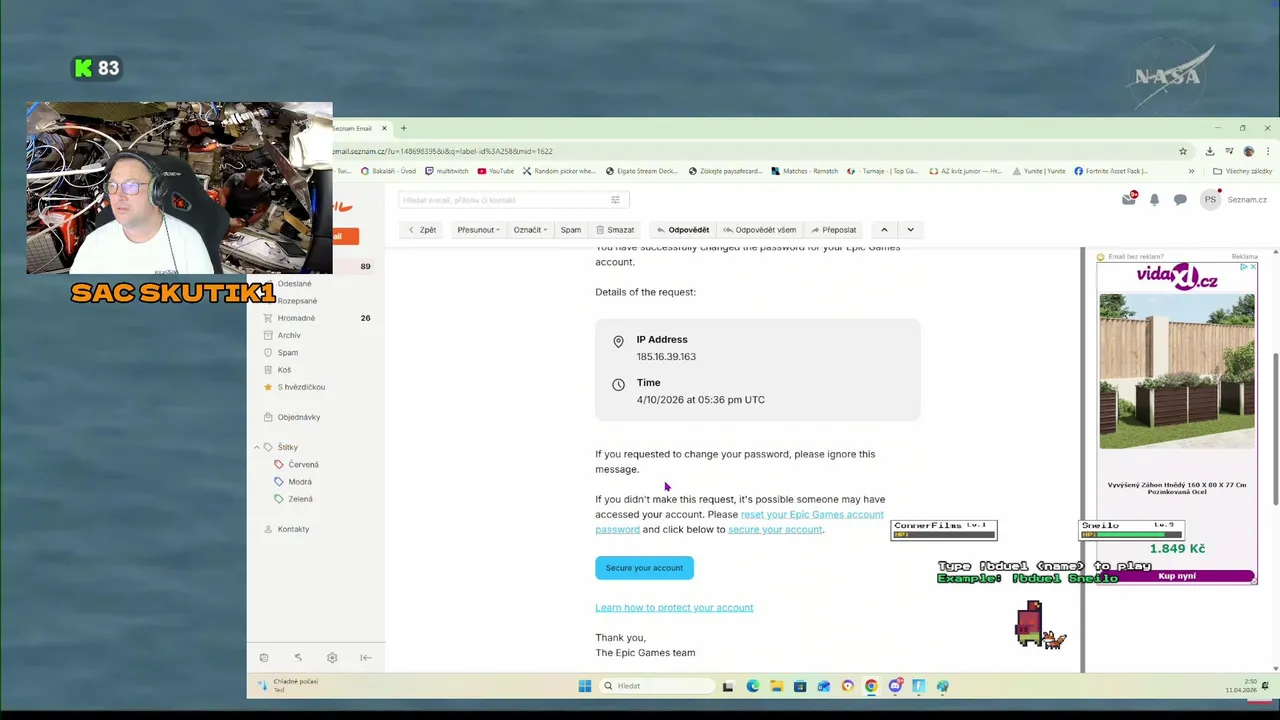1280x720 pixels.
Task: Expand the bookmarks overflow chevron
Action: [x=1191, y=171]
